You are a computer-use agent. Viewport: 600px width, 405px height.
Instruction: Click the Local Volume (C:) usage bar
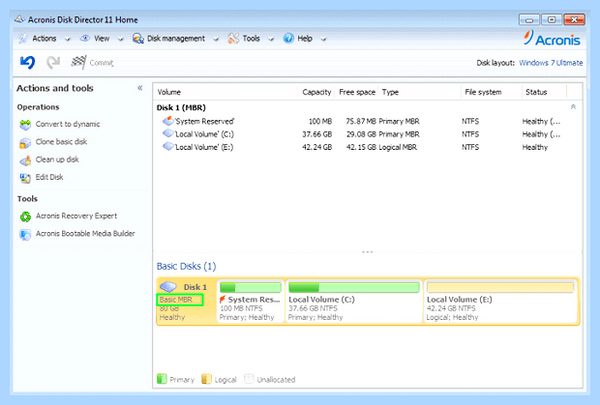354,287
